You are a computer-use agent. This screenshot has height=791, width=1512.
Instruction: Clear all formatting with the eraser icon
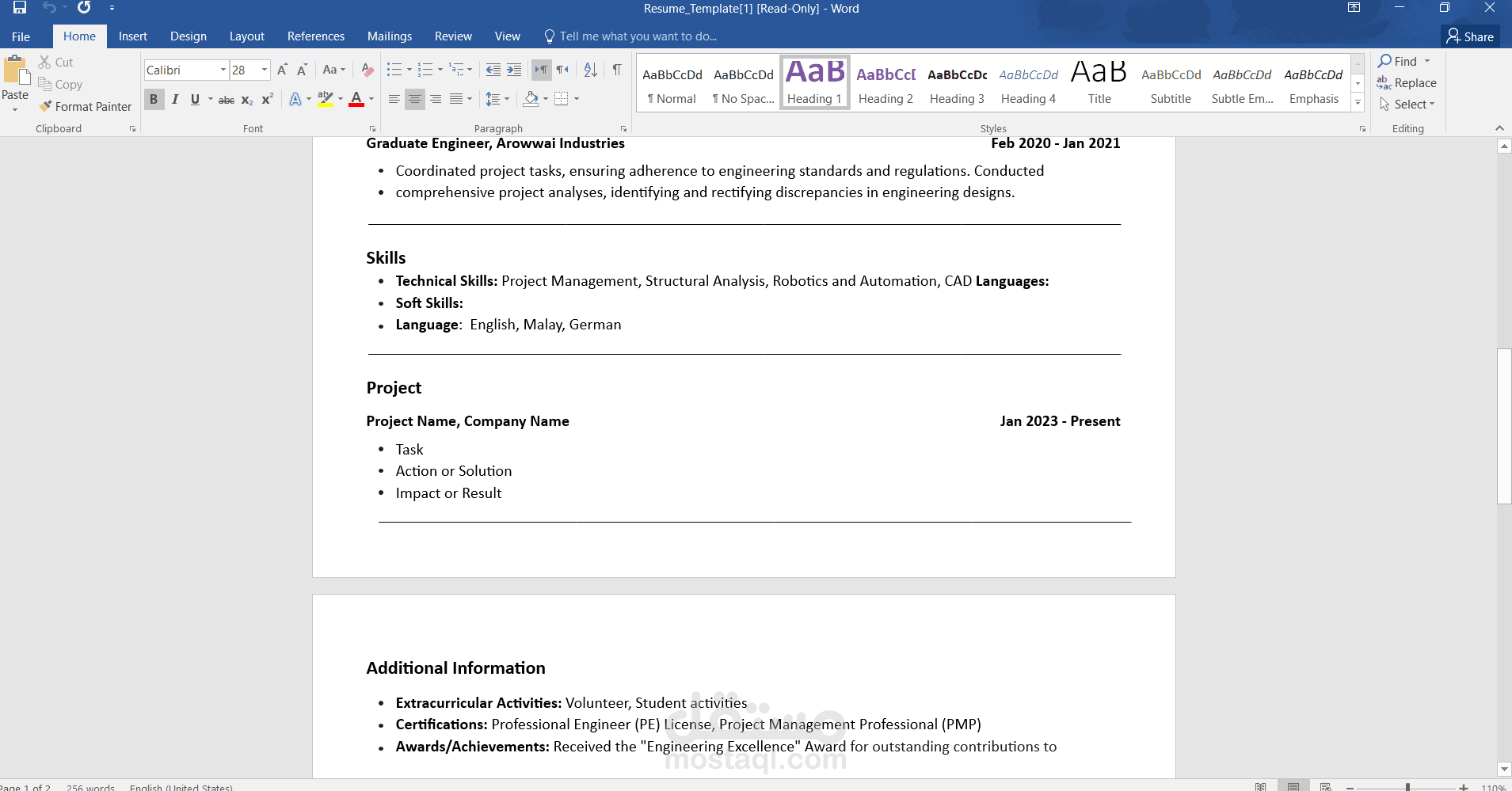pyautogui.click(x=367, y=70)
